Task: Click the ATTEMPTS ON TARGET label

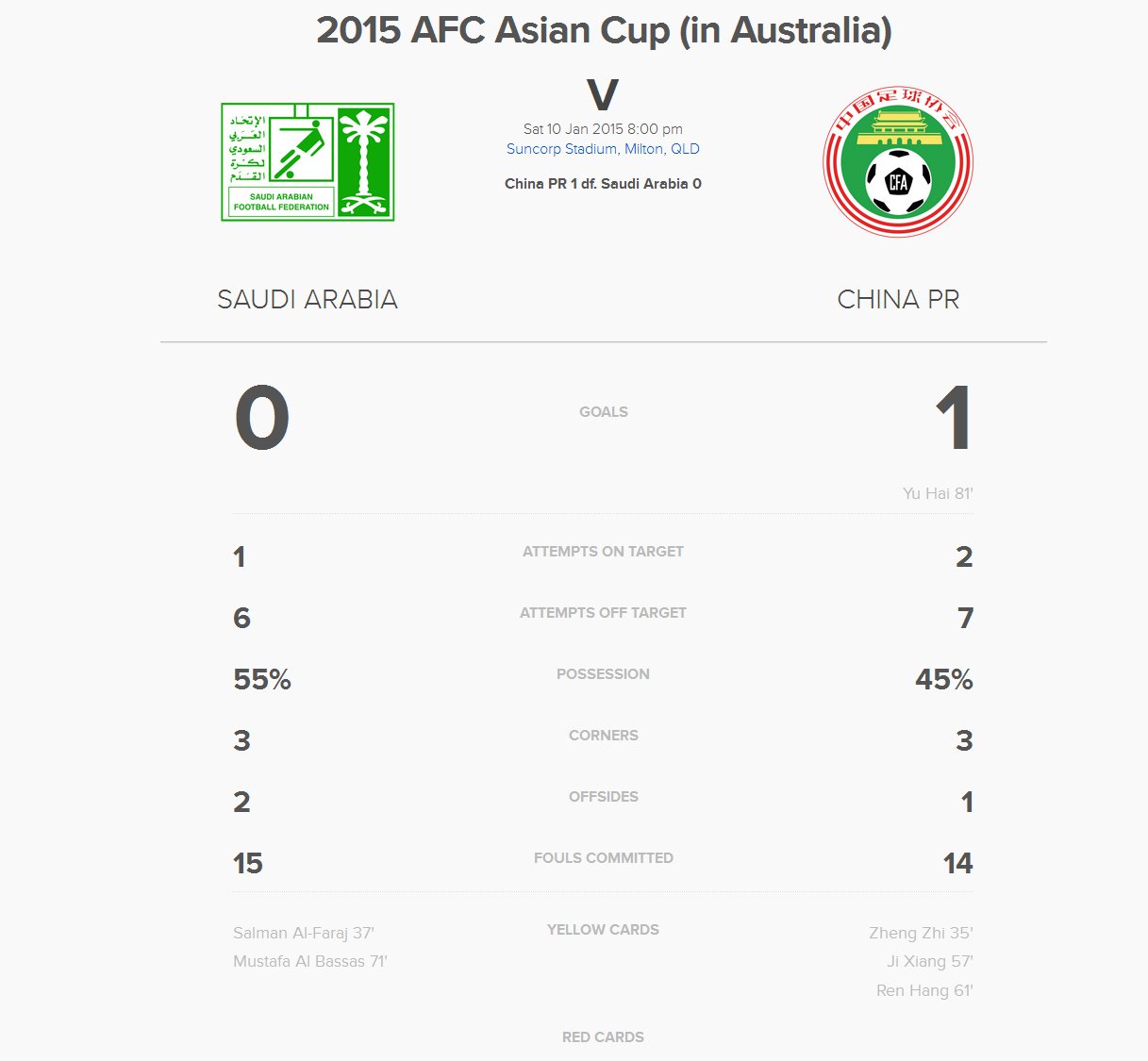Action: point(604,552)
